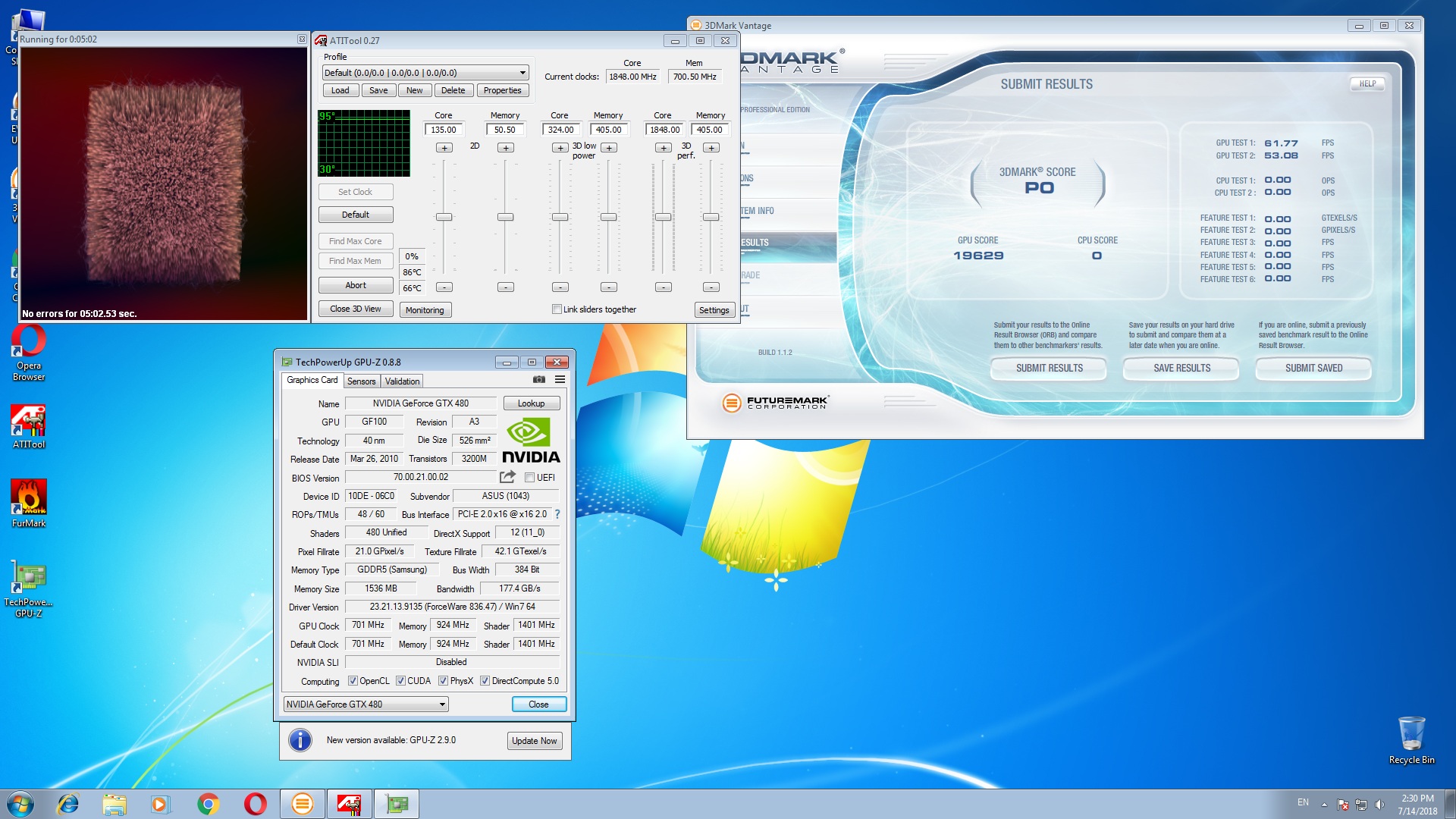Viewport: 1456px width, 819px height.
Task: Open the GPU-Z hamburger menu icon
Action: coord(560,380)
